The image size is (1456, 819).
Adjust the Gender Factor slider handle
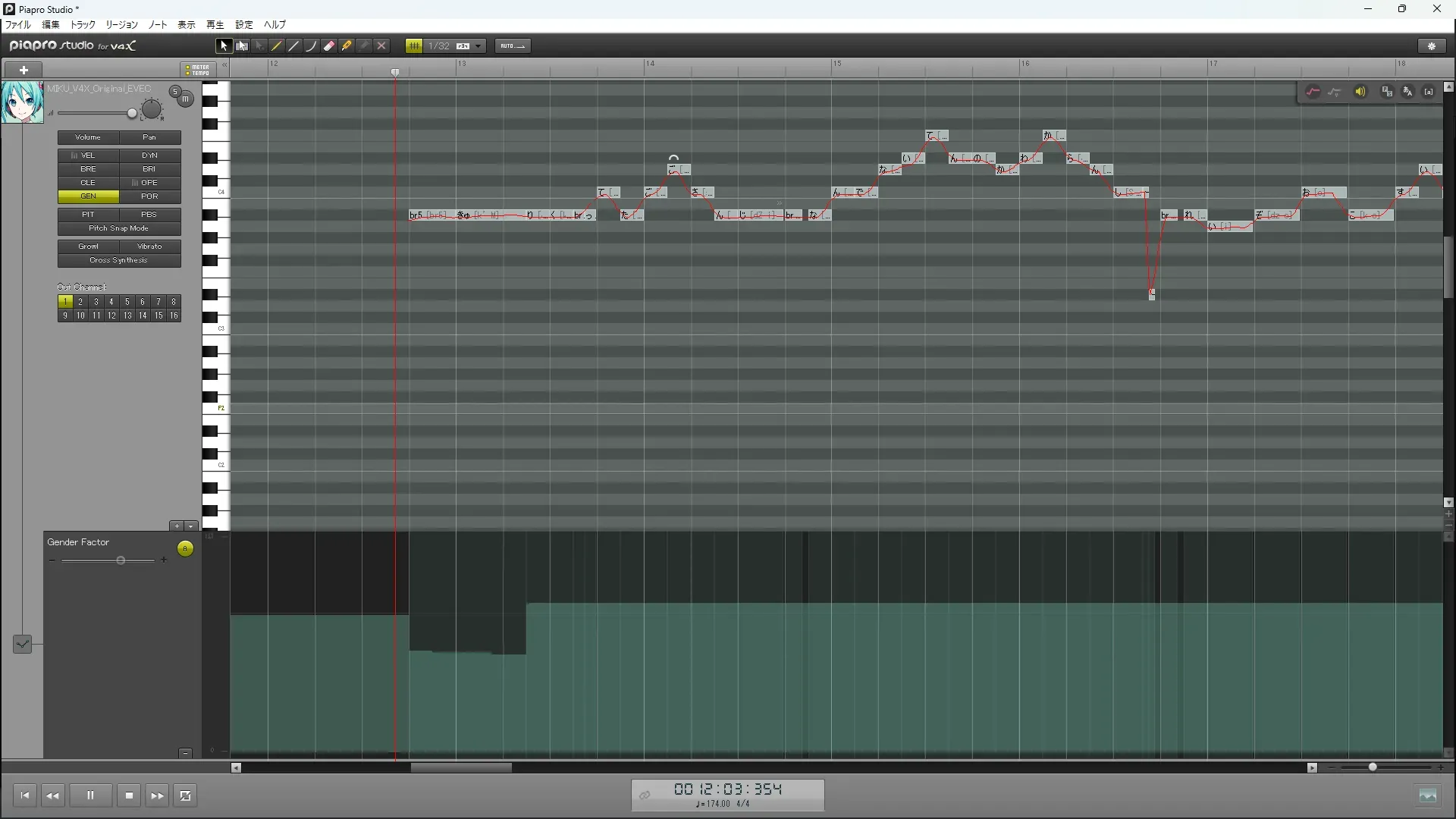(121, 560)
